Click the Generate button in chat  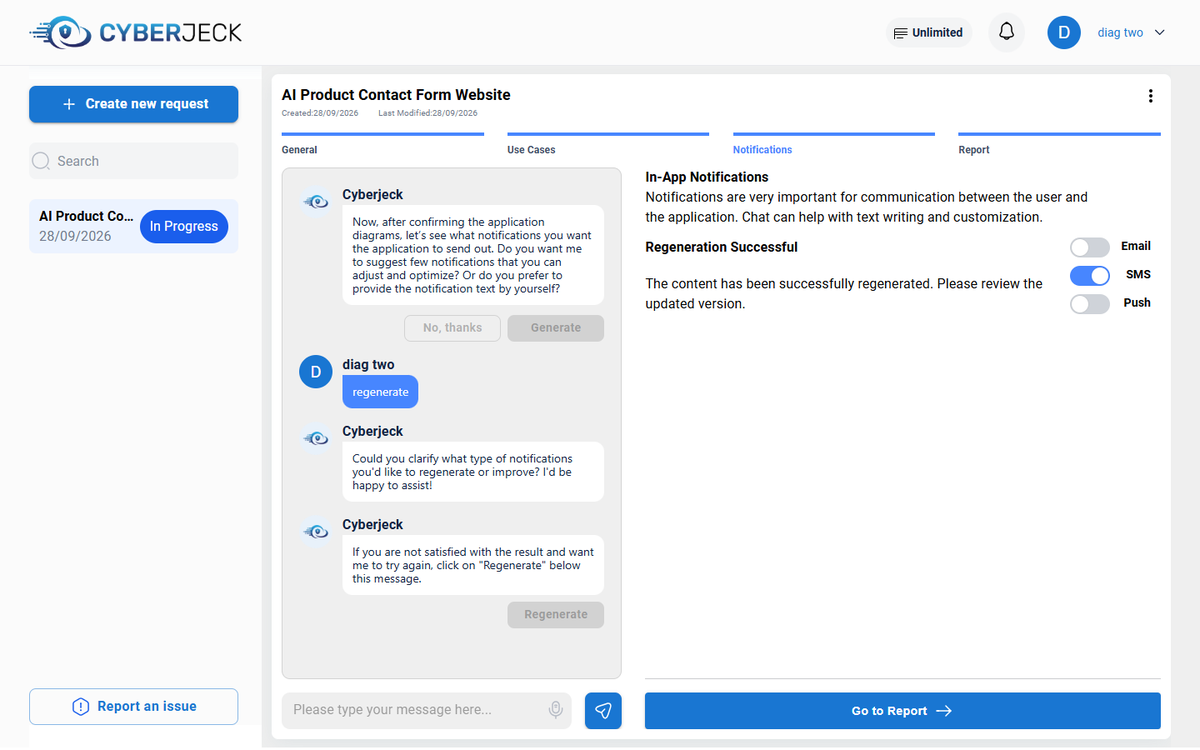(x=556, y=328)
